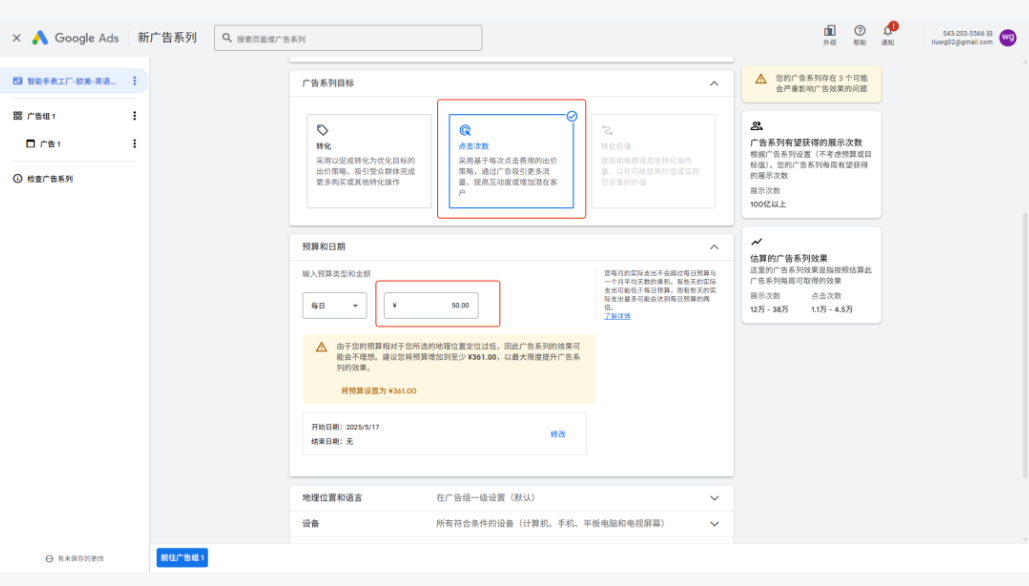Open the 通知 notifications bell
The height and width of the screenshot is (586, 1029).
click(x=888, y=35)
